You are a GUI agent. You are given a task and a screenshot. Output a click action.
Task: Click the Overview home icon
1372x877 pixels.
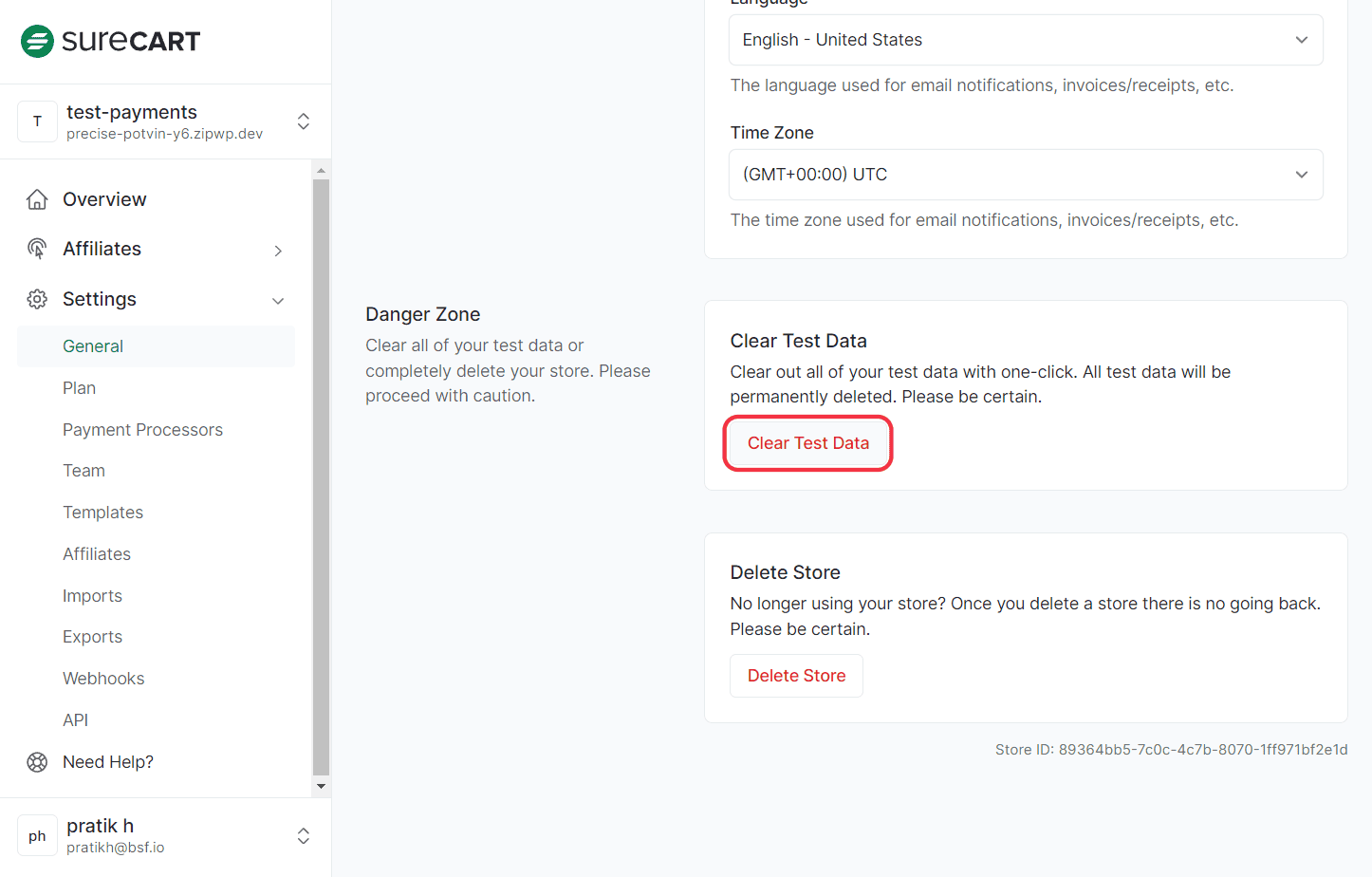[x=37, y=199]
